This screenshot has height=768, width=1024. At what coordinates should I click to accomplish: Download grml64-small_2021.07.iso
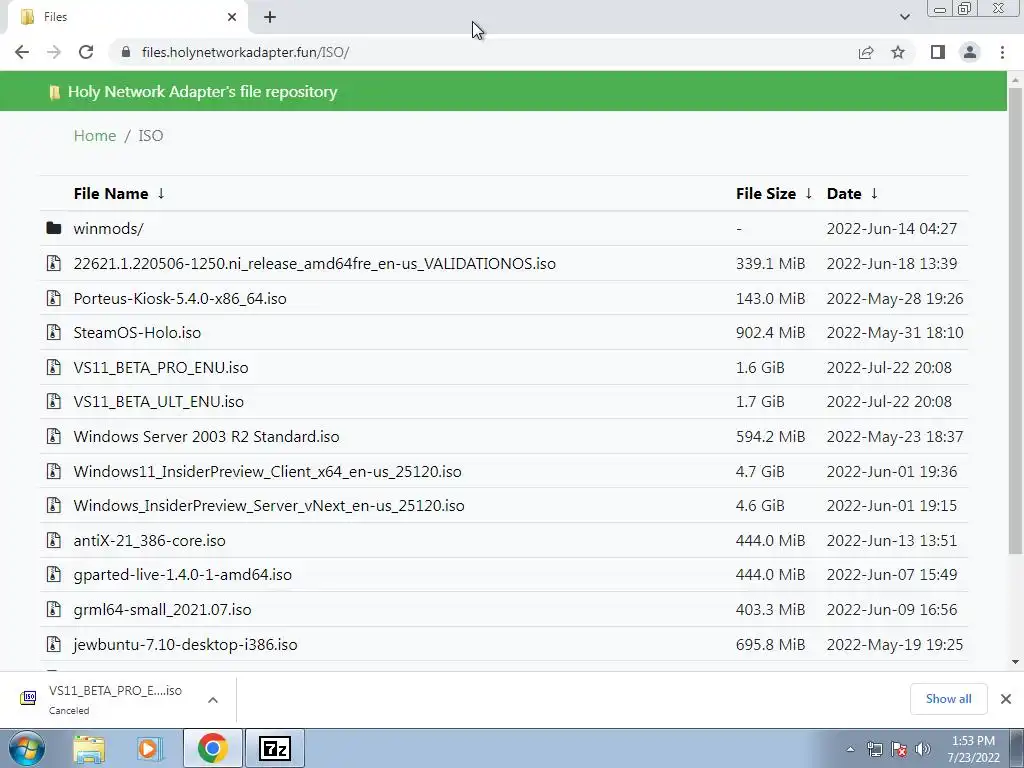(x=162, y=609)
